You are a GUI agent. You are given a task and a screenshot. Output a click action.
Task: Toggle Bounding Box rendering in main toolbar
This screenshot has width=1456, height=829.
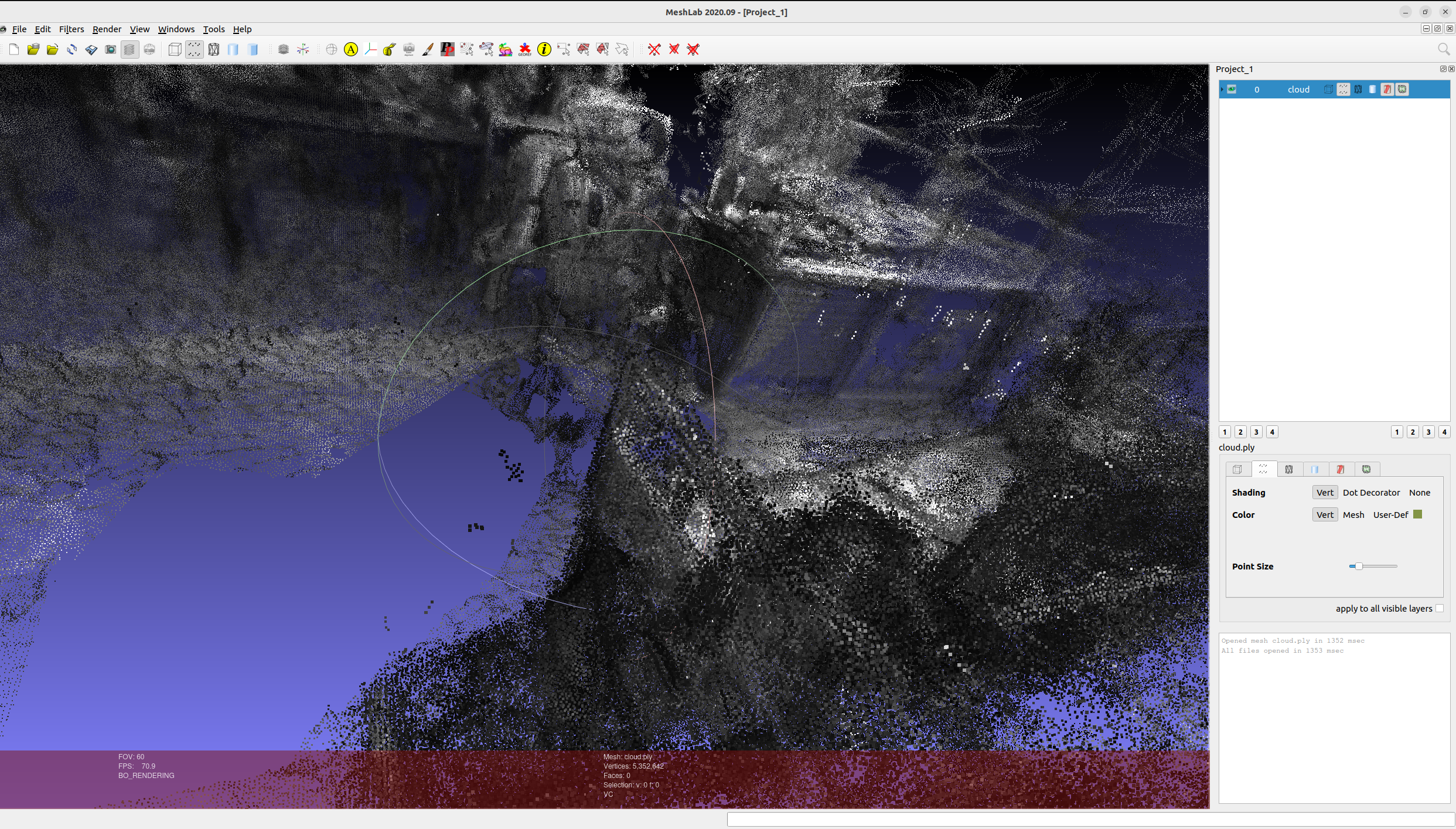coord(175,50)
